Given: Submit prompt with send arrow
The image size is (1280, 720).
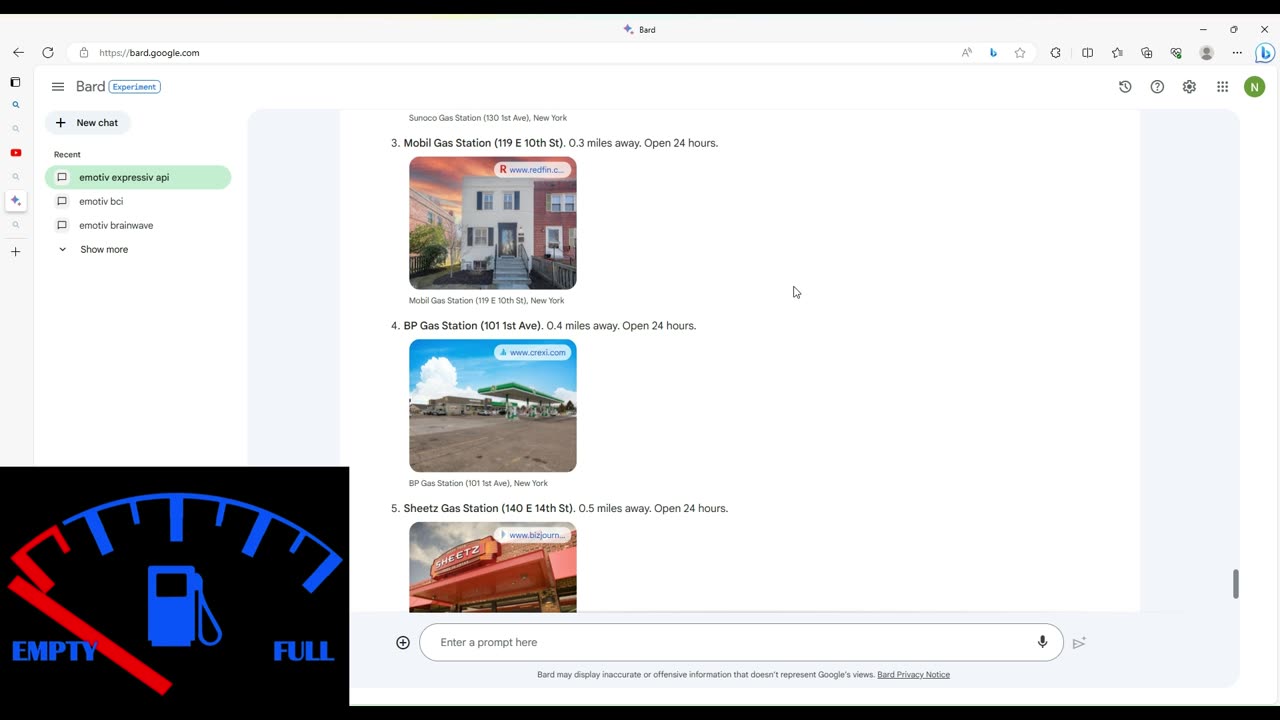Looking at the screenshot, I should [x=1079, y=643].
